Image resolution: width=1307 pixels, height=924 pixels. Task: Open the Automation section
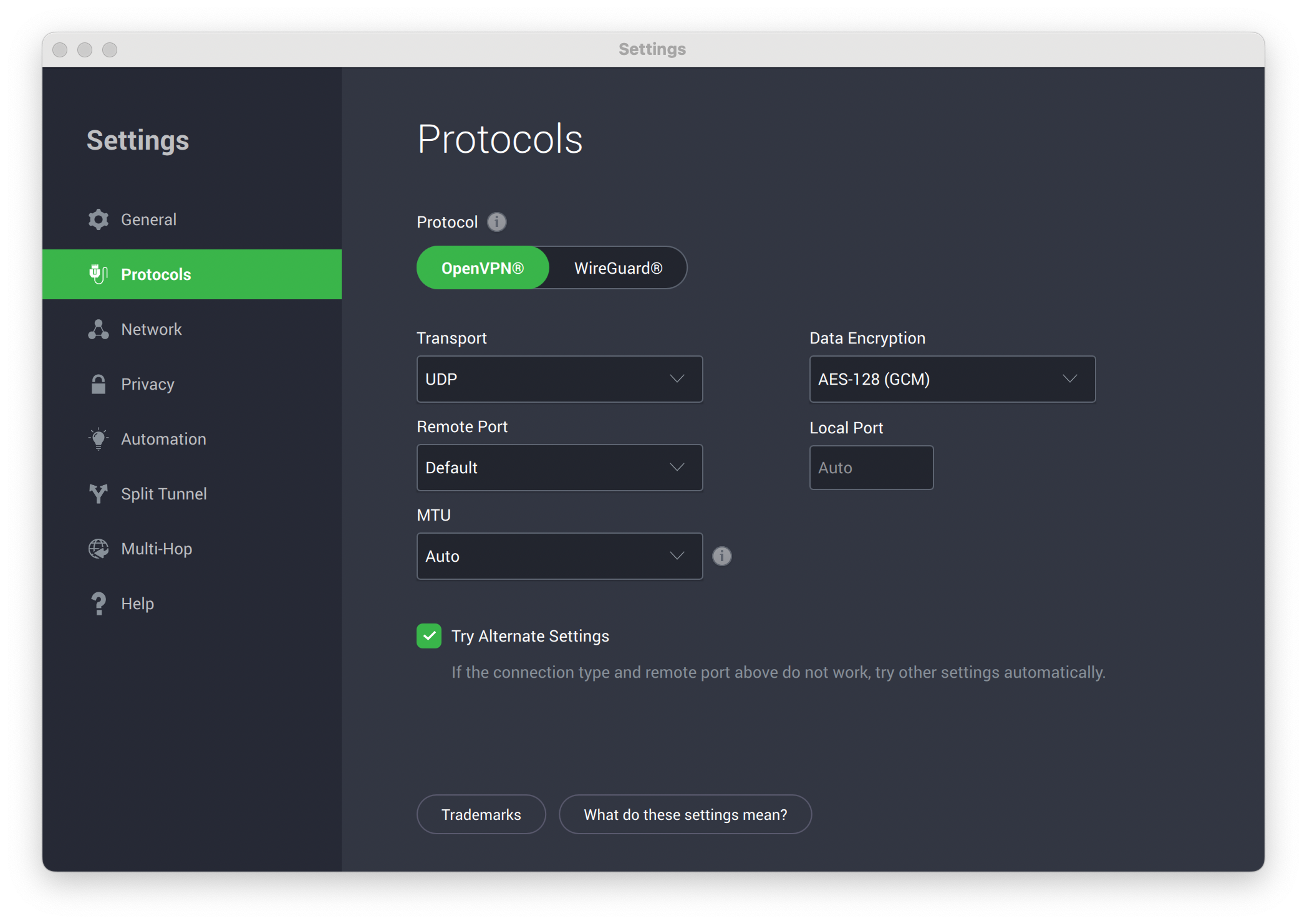point(192,439)
